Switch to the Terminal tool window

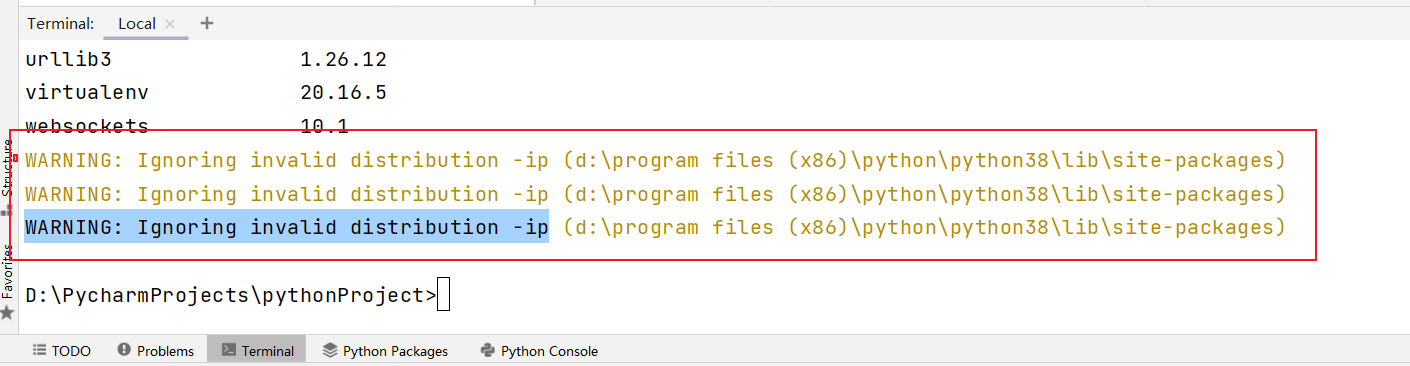click(258, 350)
